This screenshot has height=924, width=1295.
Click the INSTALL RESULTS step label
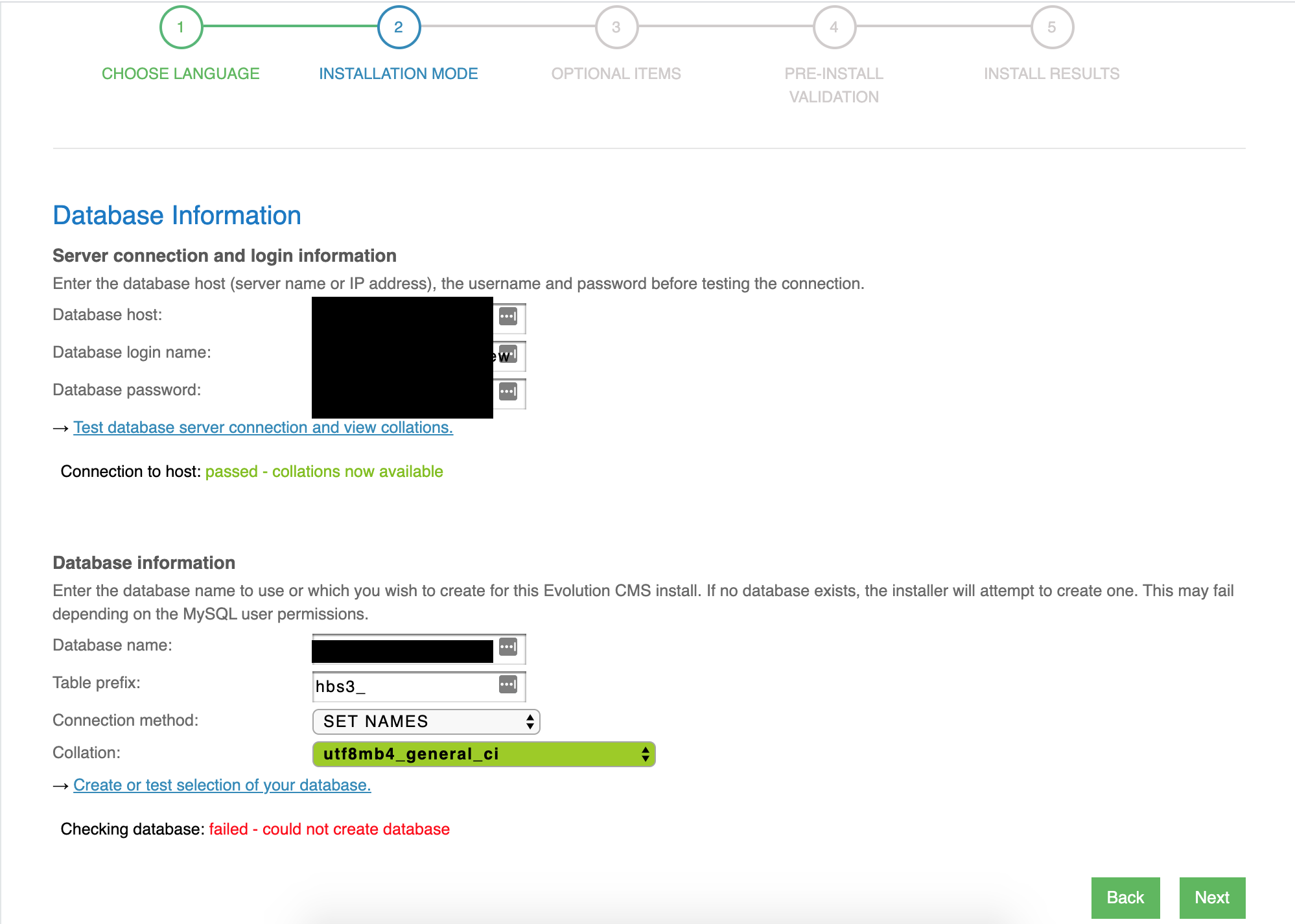(x=1052, y=74)
